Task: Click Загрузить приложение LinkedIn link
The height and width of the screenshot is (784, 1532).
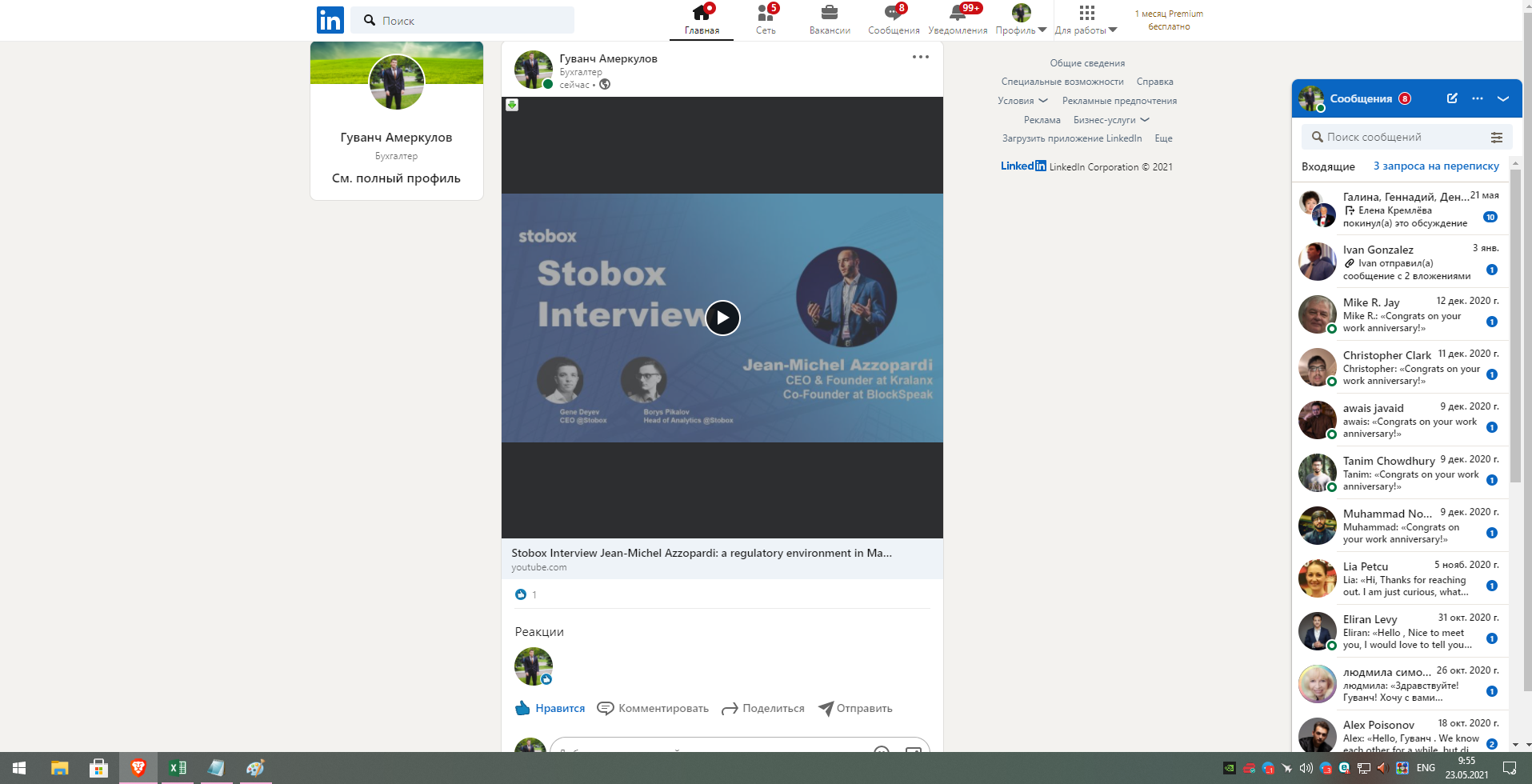Action: (1072, 138)
